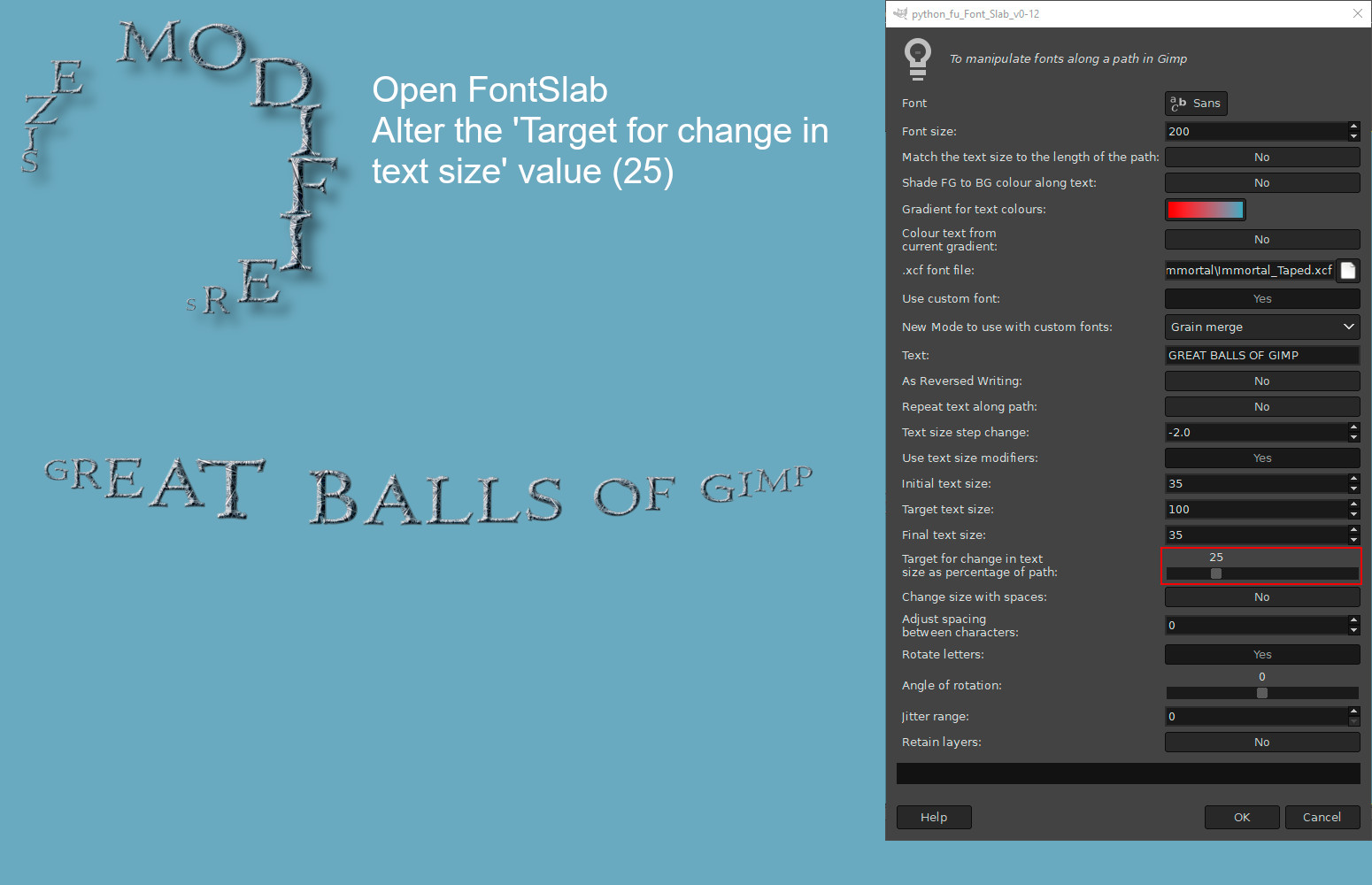This screenshot has width=1372, height=885.
Task: Click the Initial text size field
Action: [1256, 484]
